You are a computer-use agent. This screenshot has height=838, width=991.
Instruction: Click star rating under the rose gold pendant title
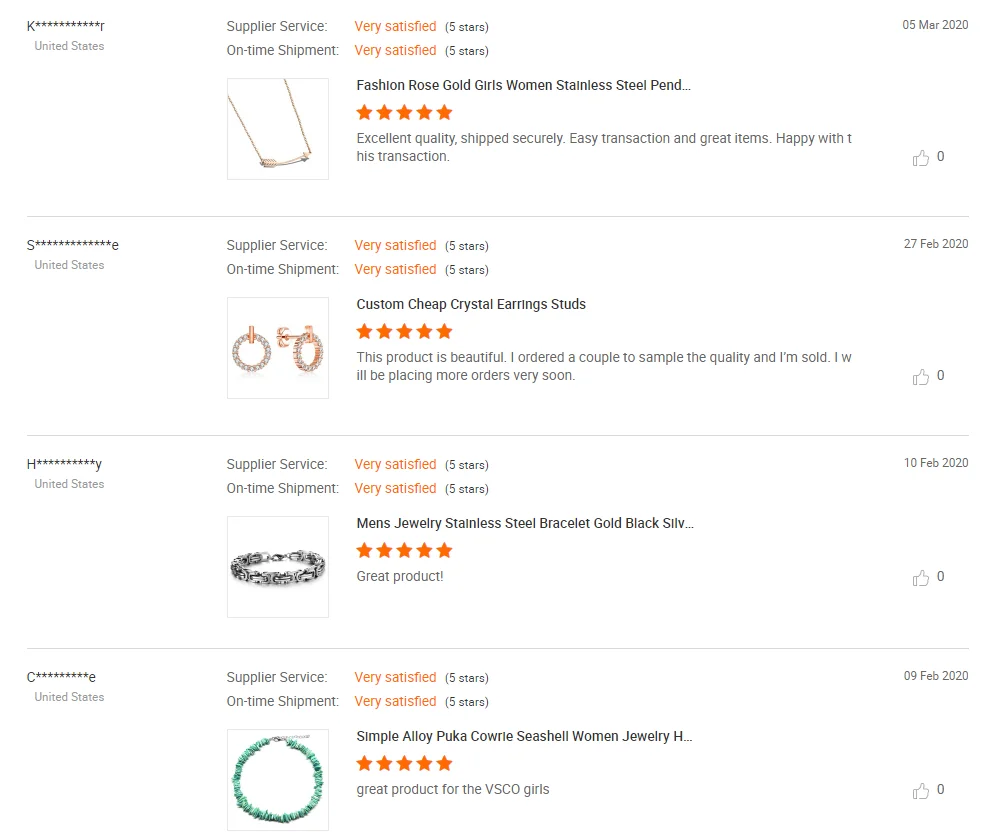click(404, 113)
